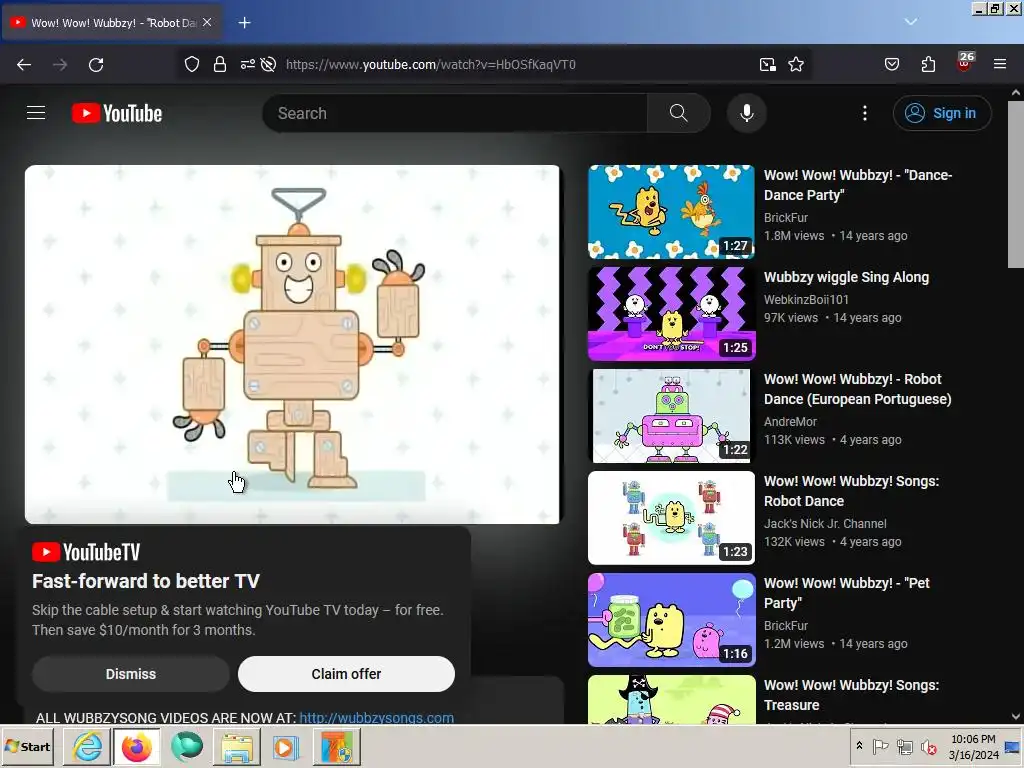
Task: Click Robot Dance (European Portuguese) title
Action: 857,389
